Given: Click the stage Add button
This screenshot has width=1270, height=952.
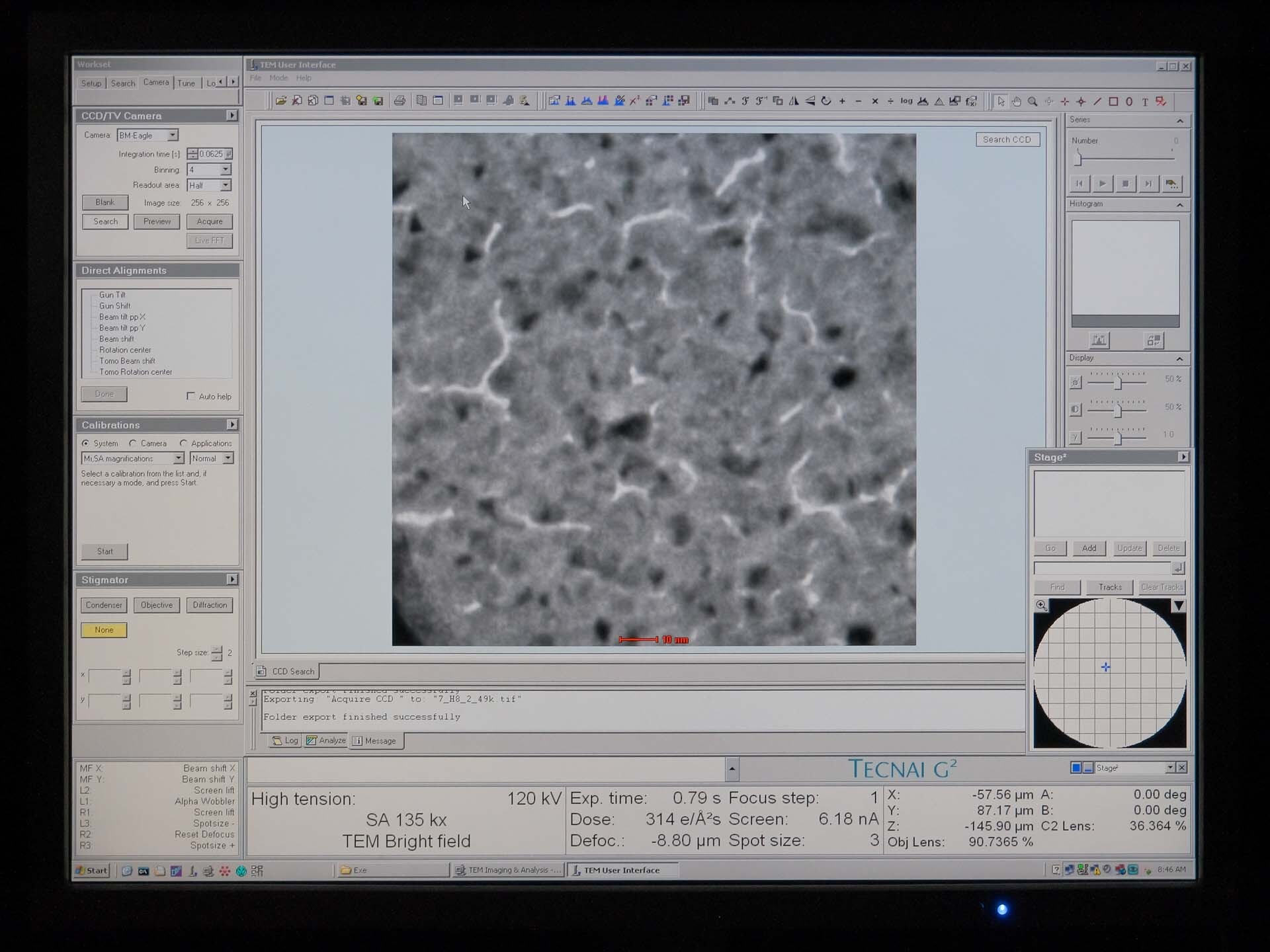Looking at the screenshot, I should point(1089,548).
